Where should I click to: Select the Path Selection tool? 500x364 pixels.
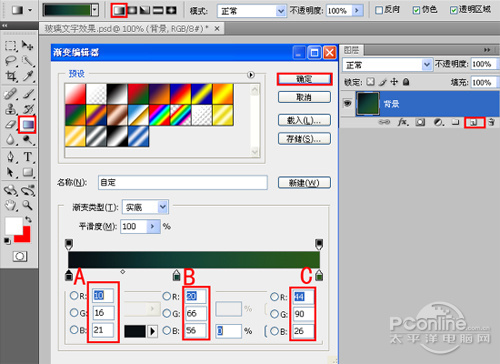[x=10, y=172]
